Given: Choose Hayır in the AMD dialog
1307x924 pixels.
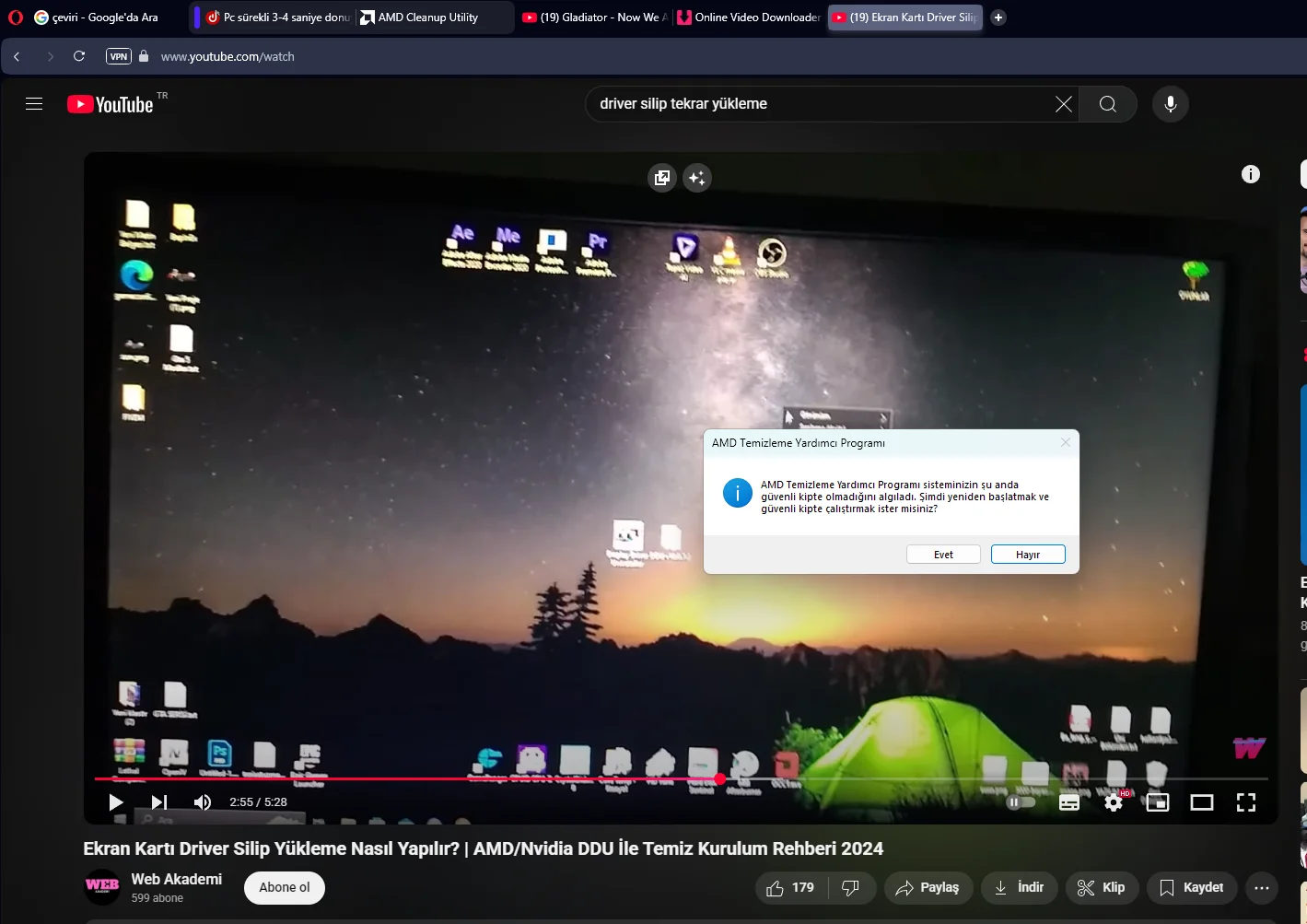Looking at the screenshot, I should [1028, 555].
